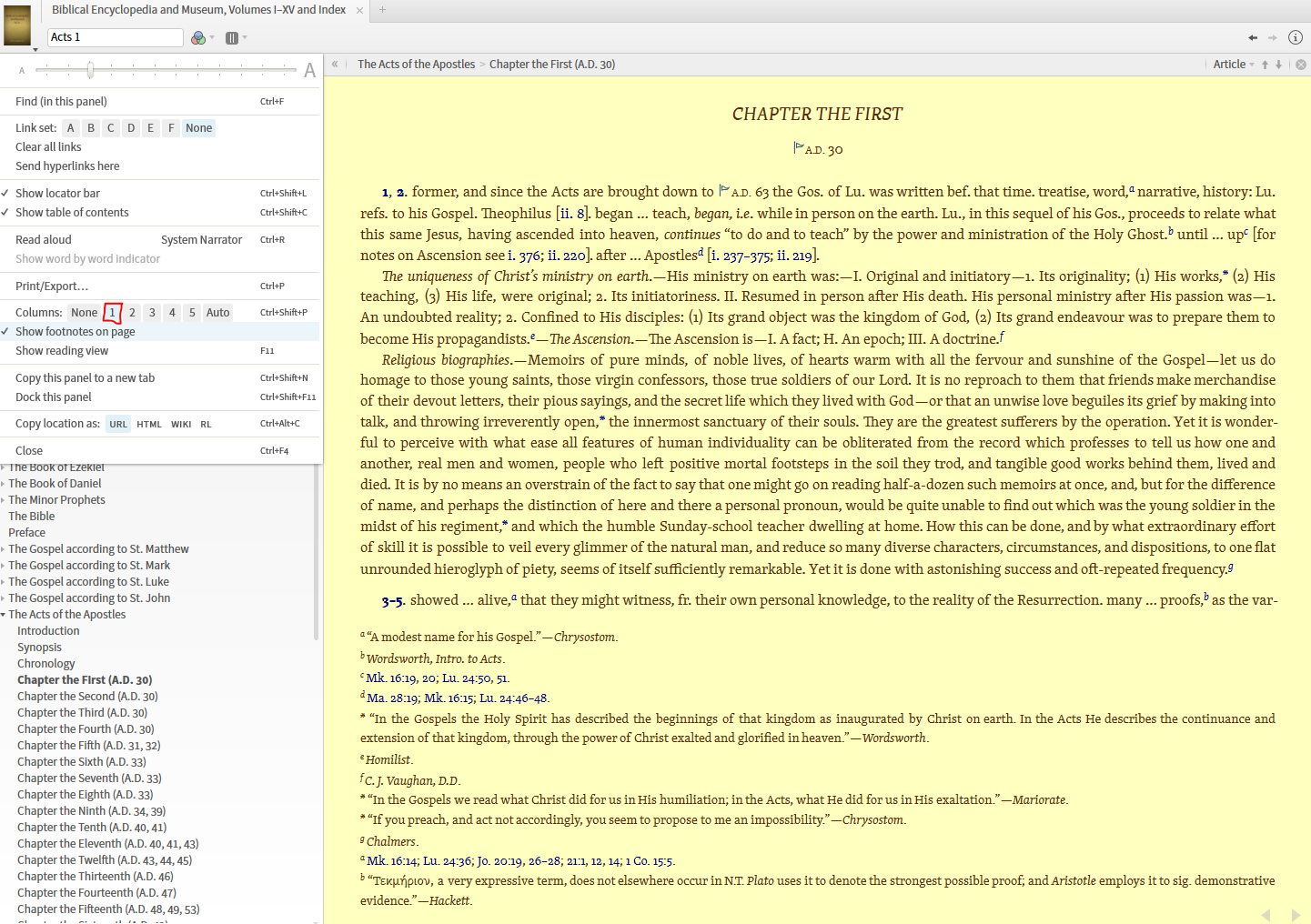The height and width of the screenshot is (924, 1311).
Task: Select link set C
Action: (111, 128)
